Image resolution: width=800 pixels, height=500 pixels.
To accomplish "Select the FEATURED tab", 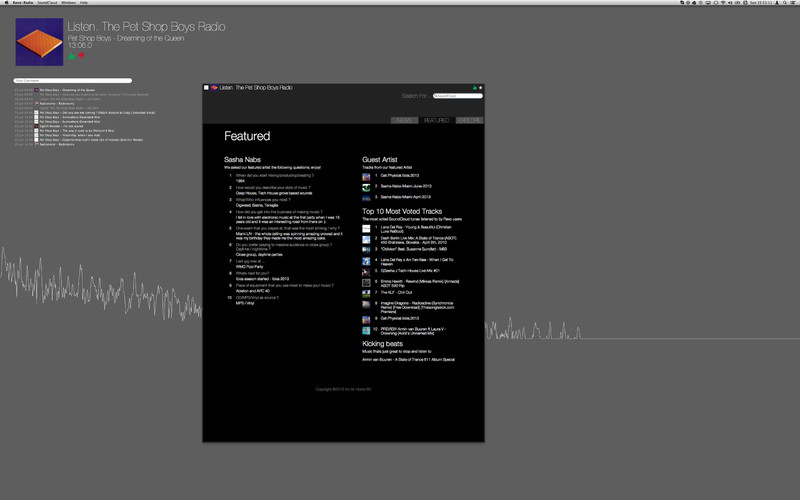I will 436,120.
